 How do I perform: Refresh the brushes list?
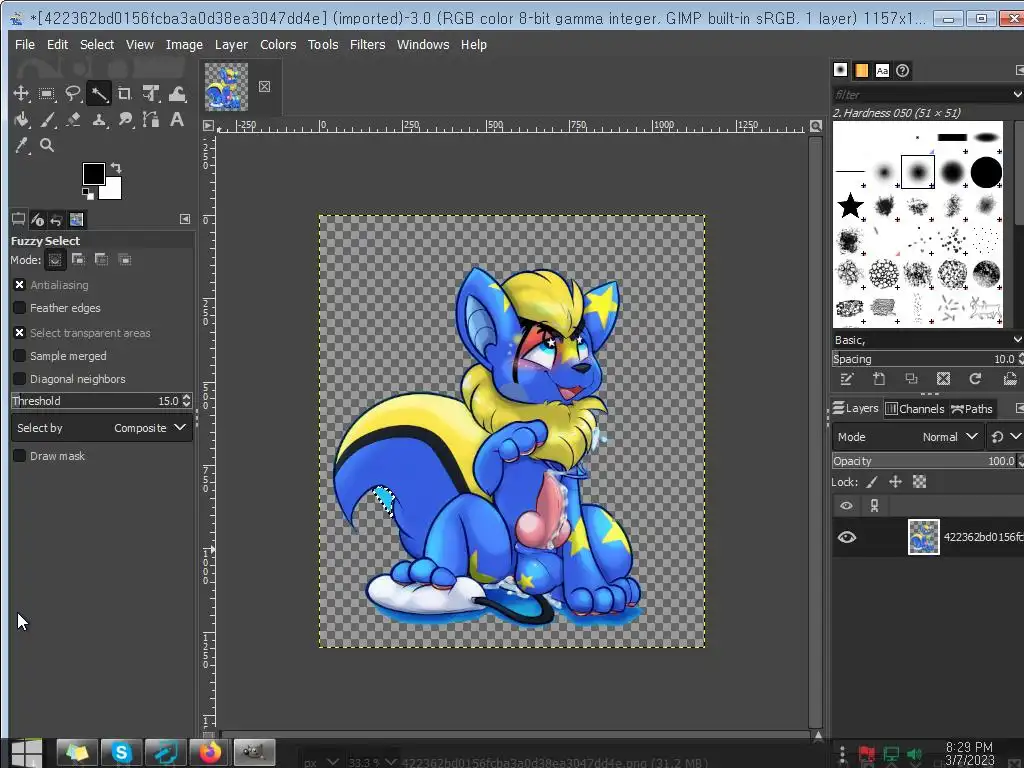[x=975, y=379]
